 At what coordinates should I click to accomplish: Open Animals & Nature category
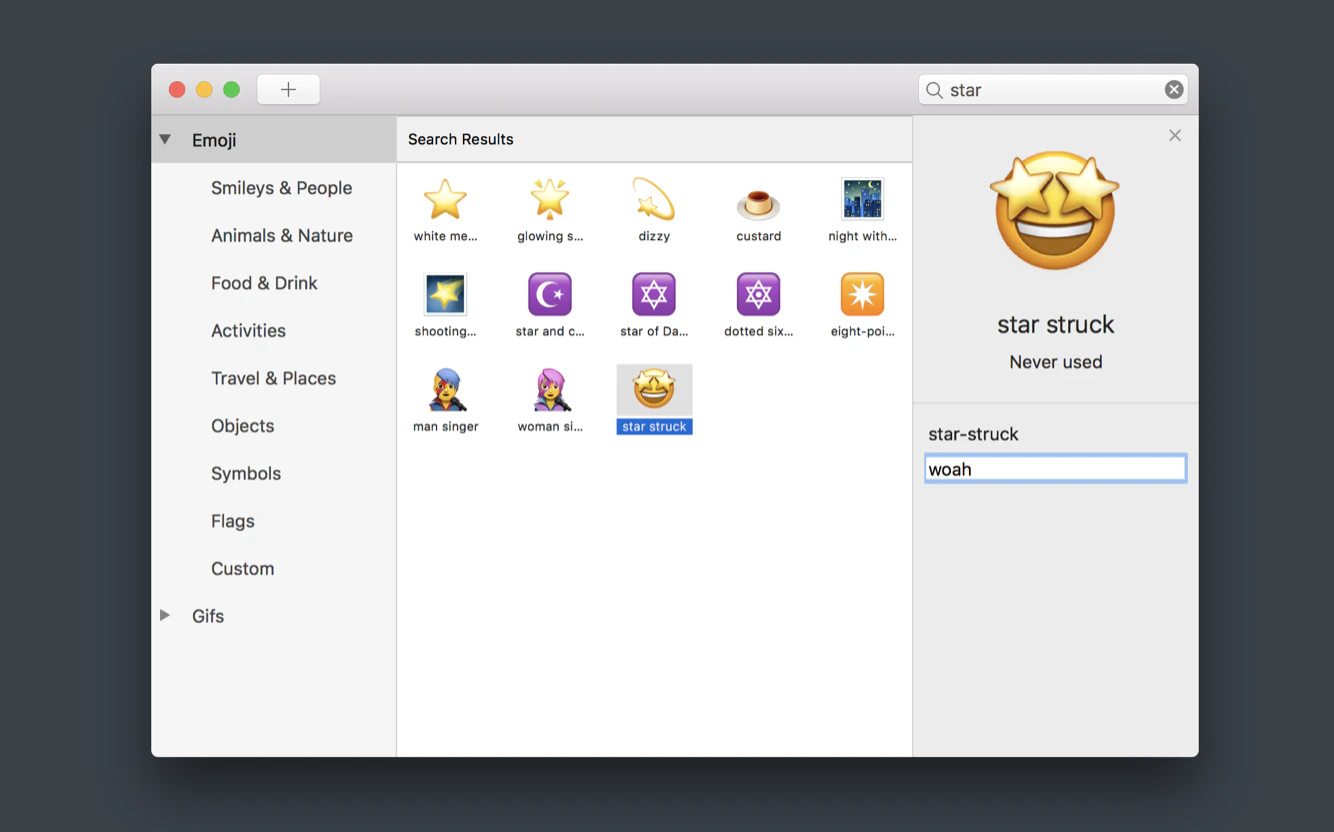pos(281,236)
